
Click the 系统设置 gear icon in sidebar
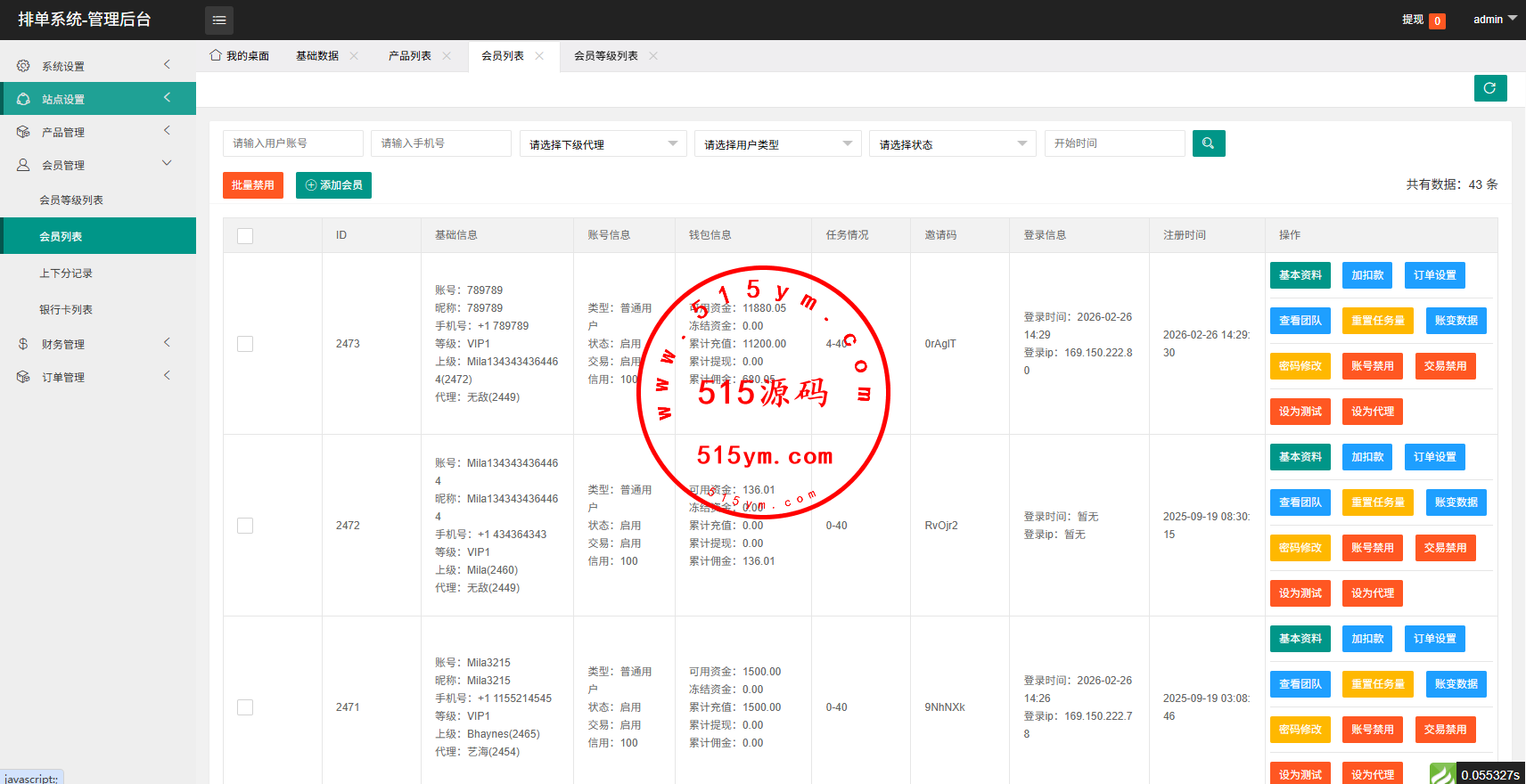23,66
